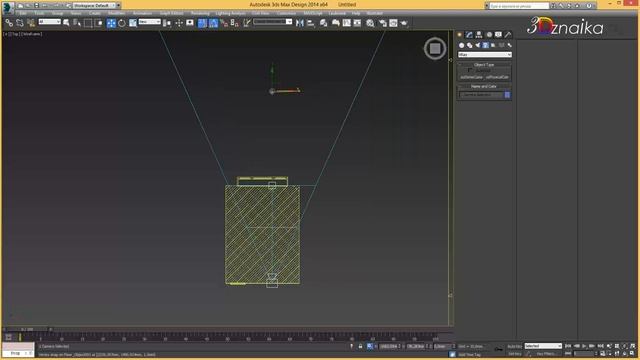
Task: Click the Unlink Selection tool
Action: 20,23
